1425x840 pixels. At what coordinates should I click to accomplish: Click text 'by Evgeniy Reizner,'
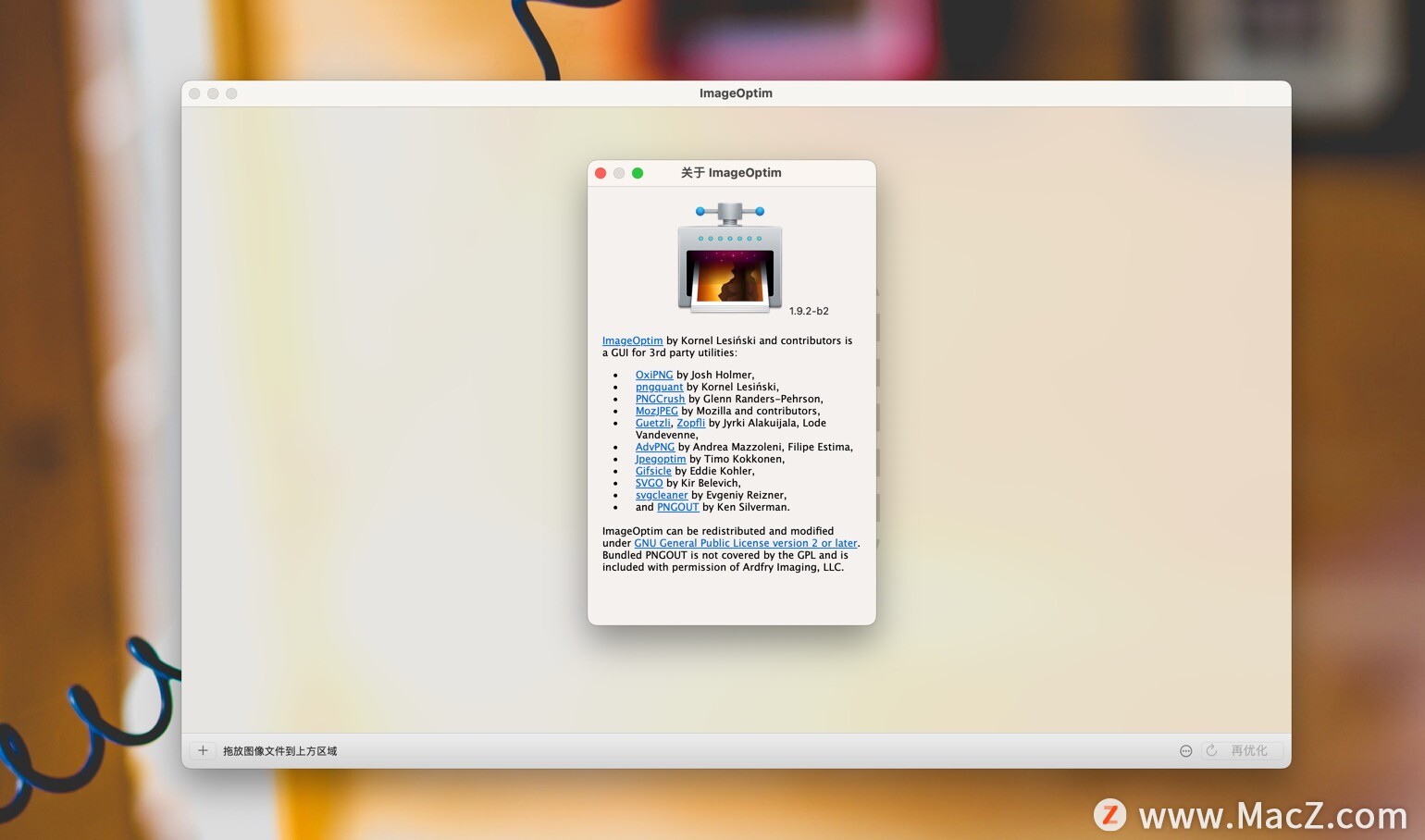[738, 495]
